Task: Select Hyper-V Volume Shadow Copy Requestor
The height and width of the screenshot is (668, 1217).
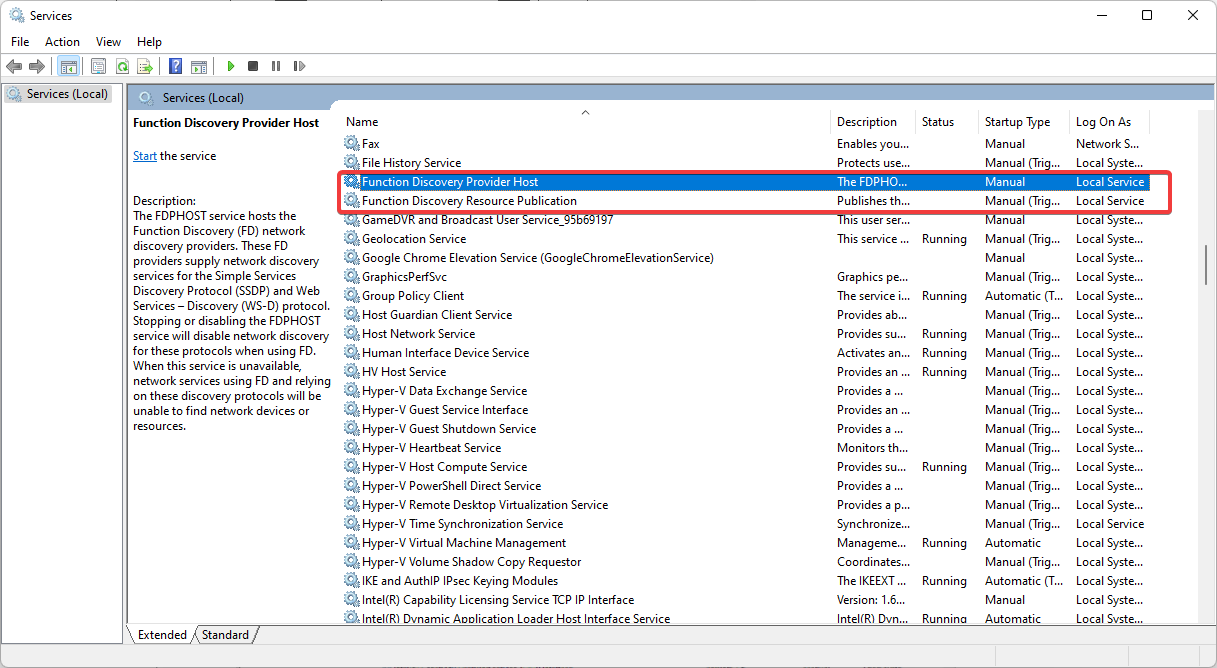Action: click(x=745, y=562)
